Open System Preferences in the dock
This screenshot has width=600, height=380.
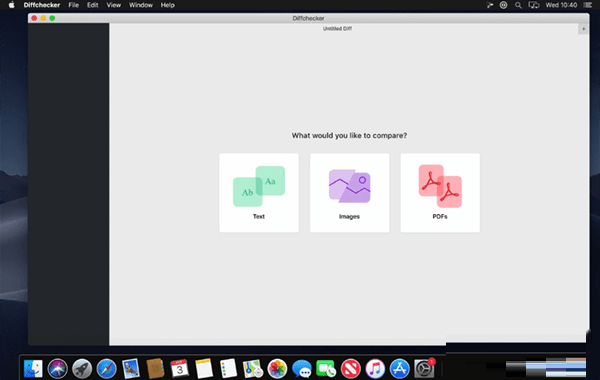click(x=424, y=369)
